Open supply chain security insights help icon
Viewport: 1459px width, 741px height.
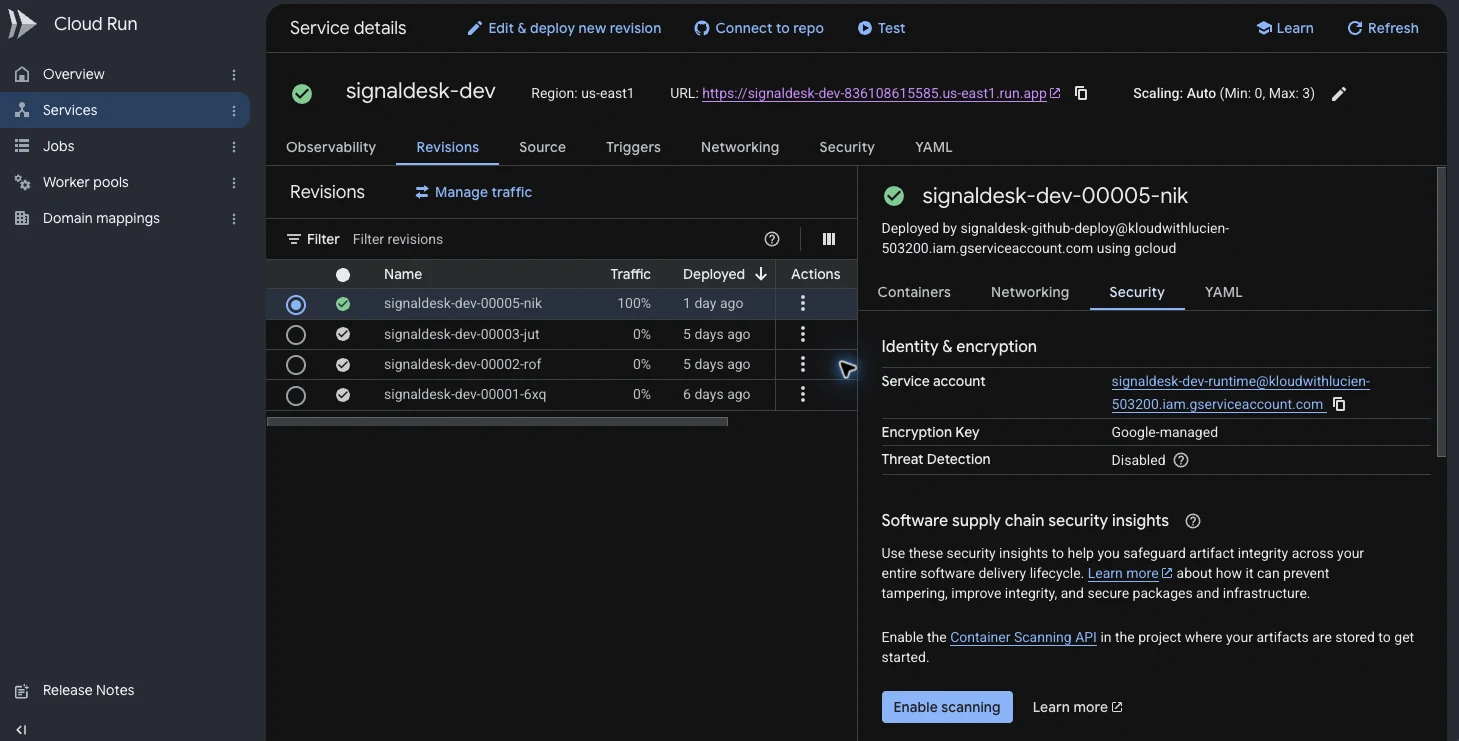click(x=1193, y=521)
